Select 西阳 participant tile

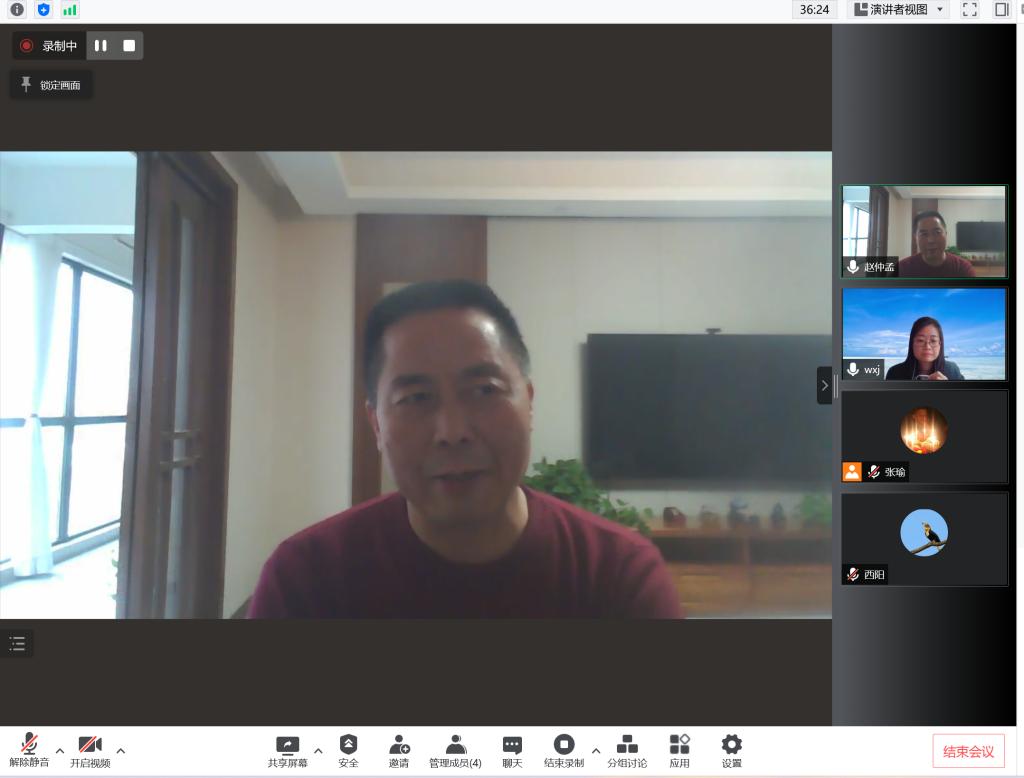click(x=924, y=539)
